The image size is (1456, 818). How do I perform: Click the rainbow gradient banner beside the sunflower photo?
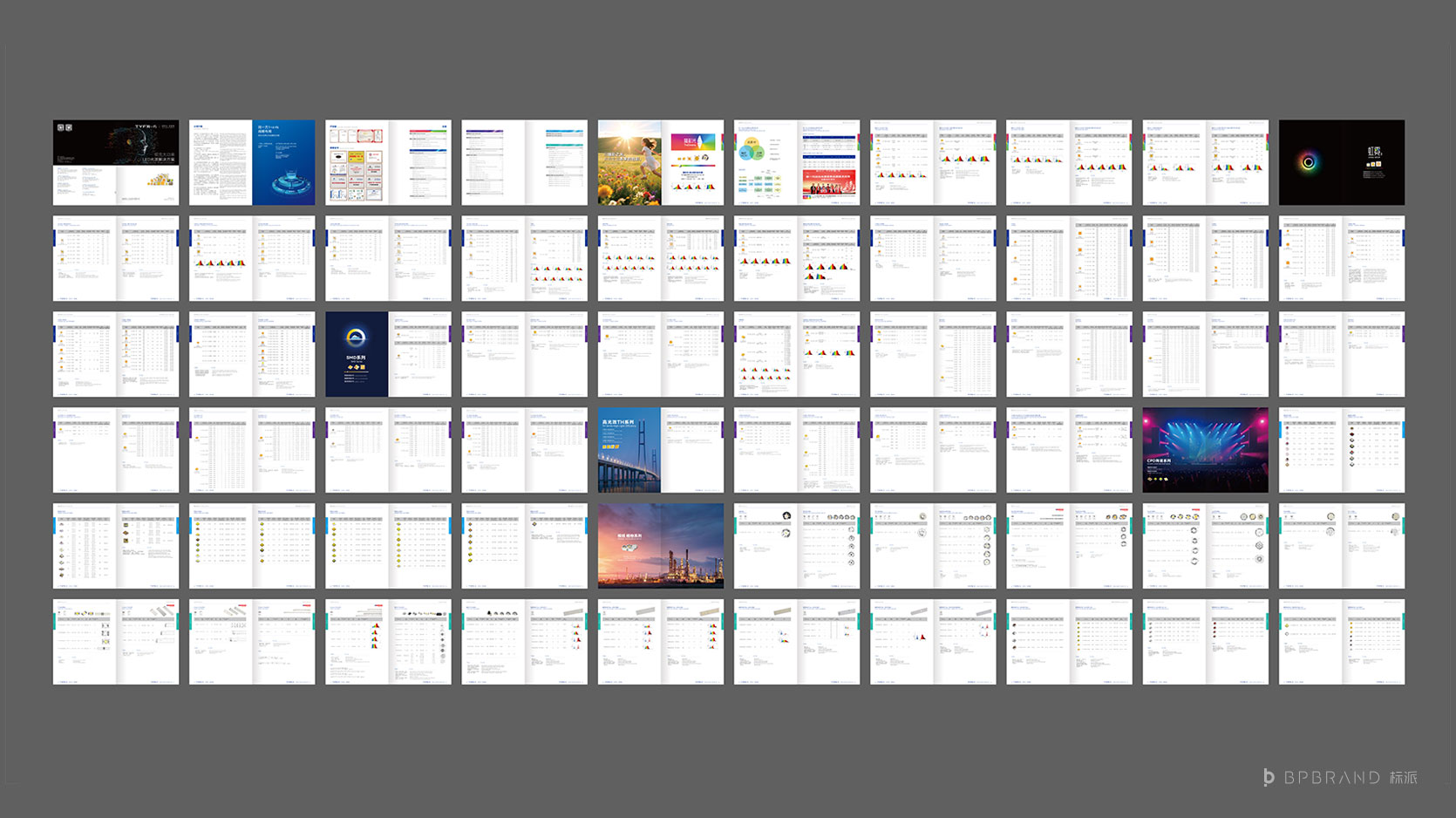[x=693, y=141]
